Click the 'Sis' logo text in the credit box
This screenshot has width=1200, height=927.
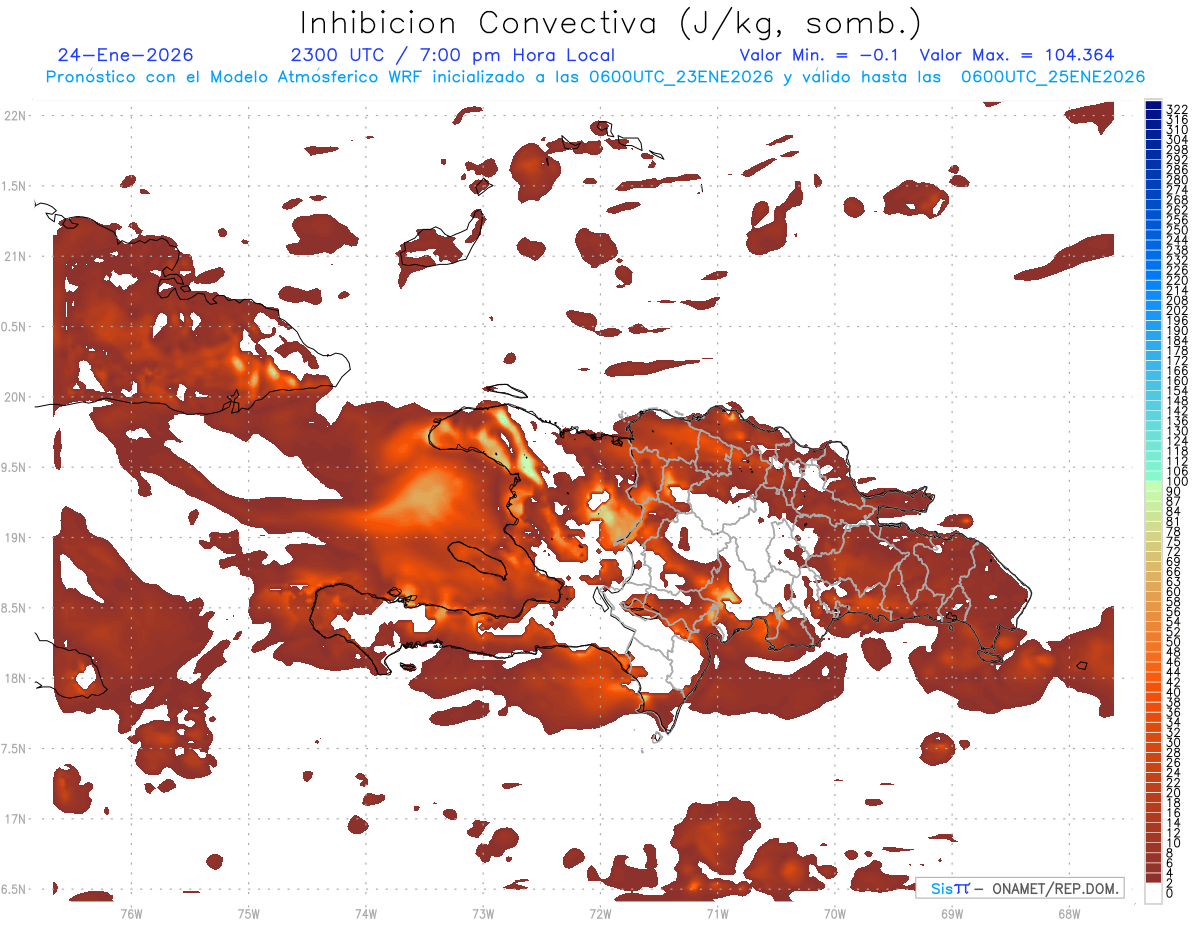[x=942, y=888]
